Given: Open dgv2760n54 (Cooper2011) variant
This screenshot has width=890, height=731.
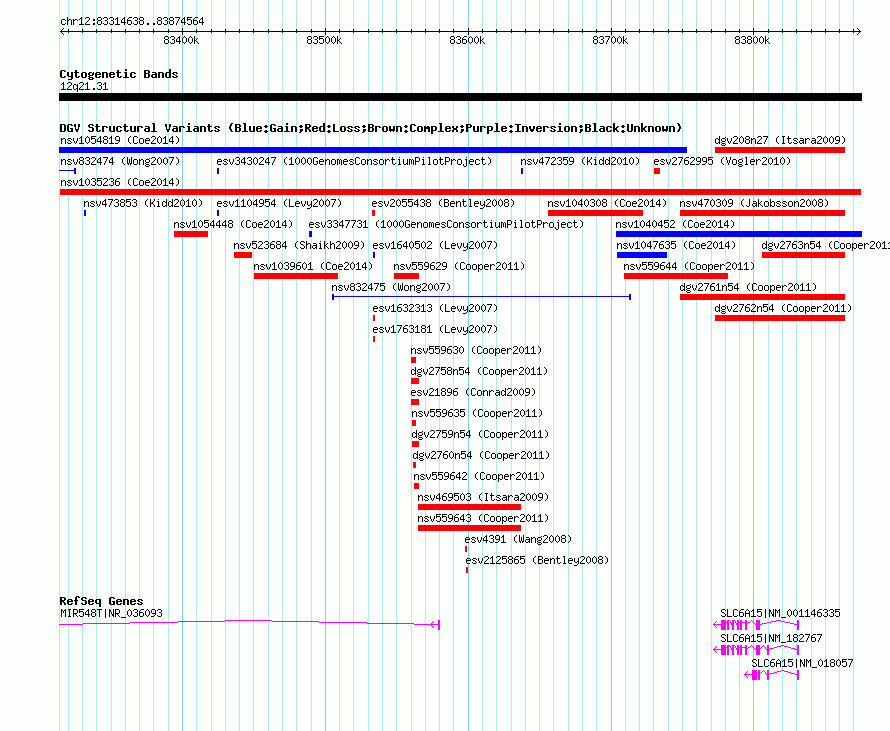Looking at the screenshot, I should pyautogui.click(x=482, y=455).
